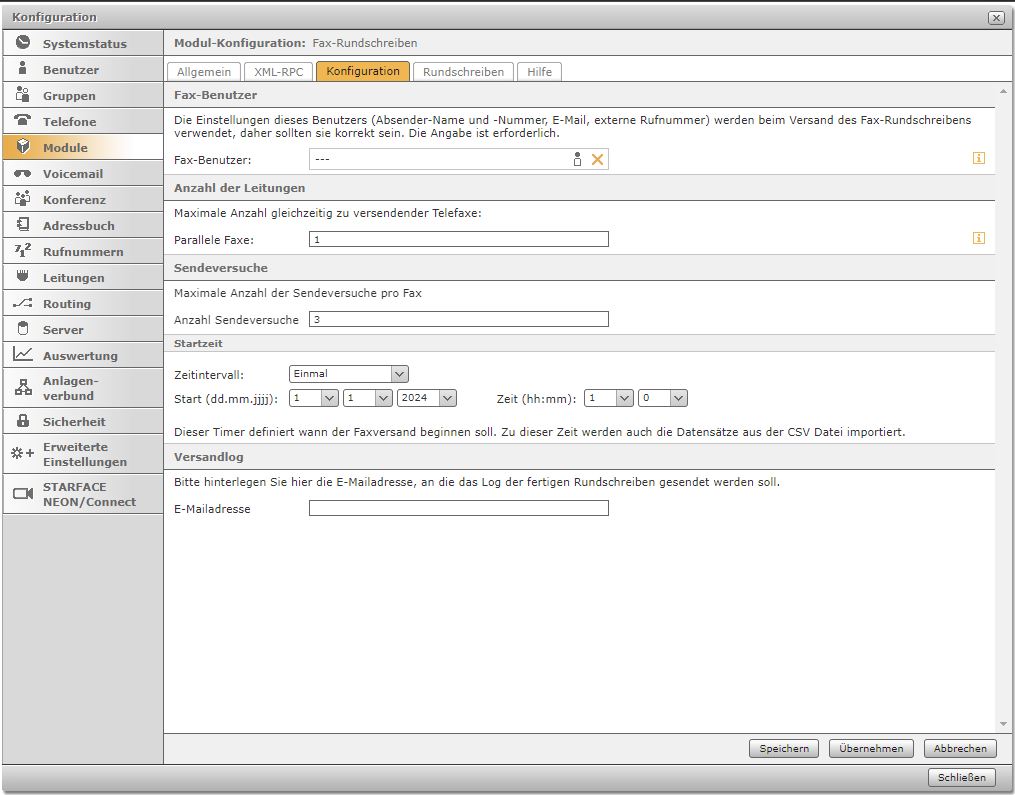The width and height of the screenshot is (1015, 795).
Task: Go to Adressbuch in the sidebar
Action: point(83,226)
